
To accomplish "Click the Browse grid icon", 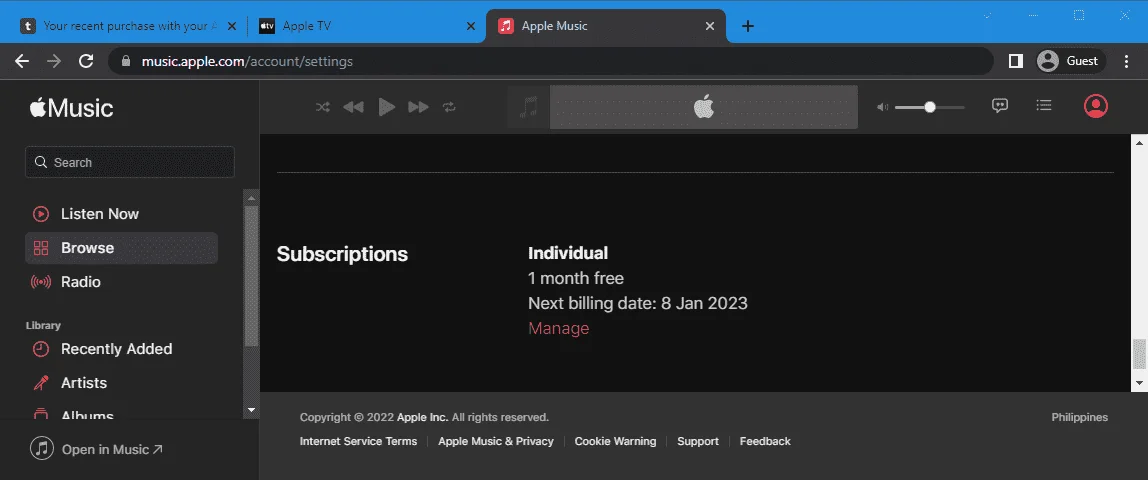I will 40,248.
